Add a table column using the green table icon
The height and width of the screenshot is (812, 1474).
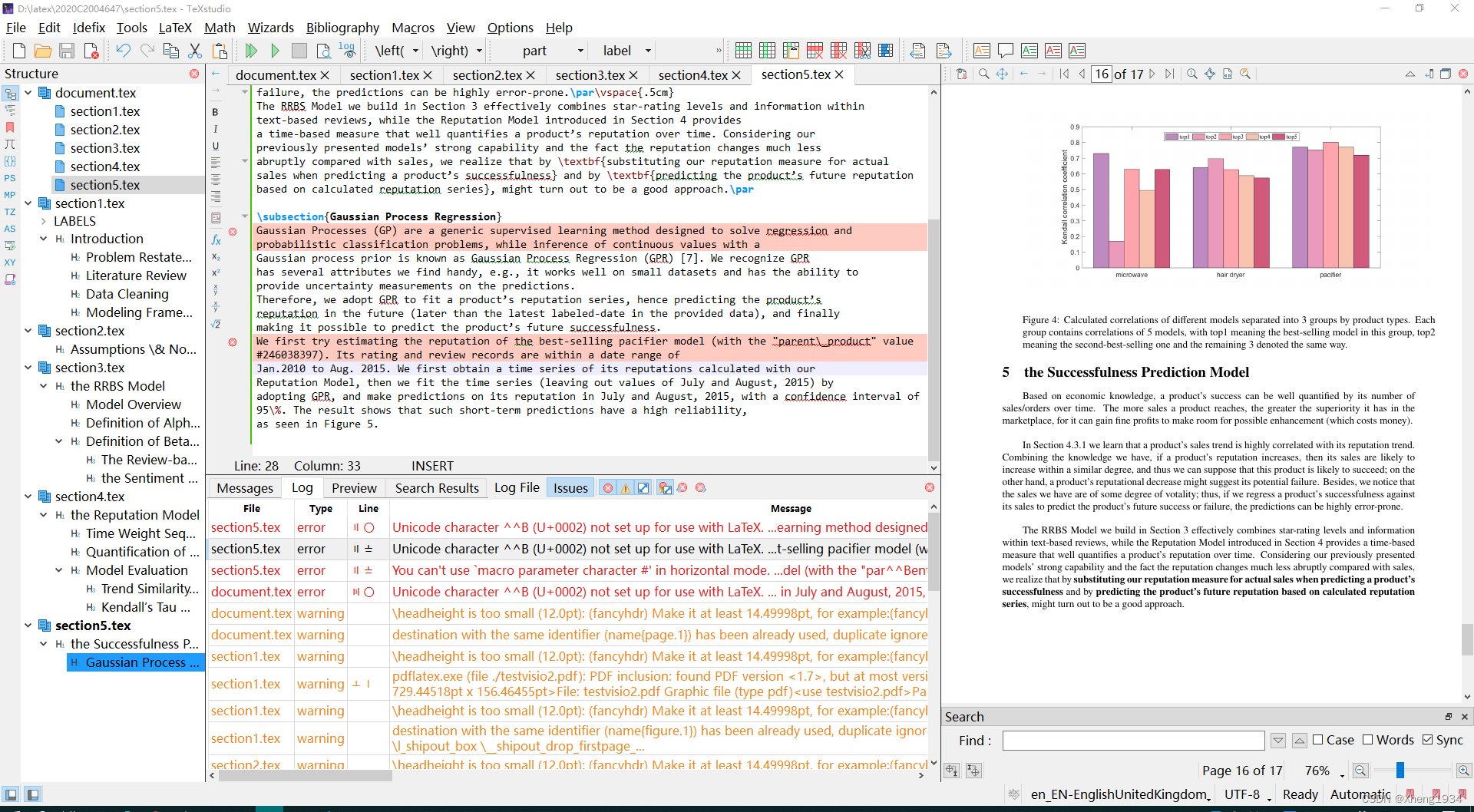[x=767, y=50]
